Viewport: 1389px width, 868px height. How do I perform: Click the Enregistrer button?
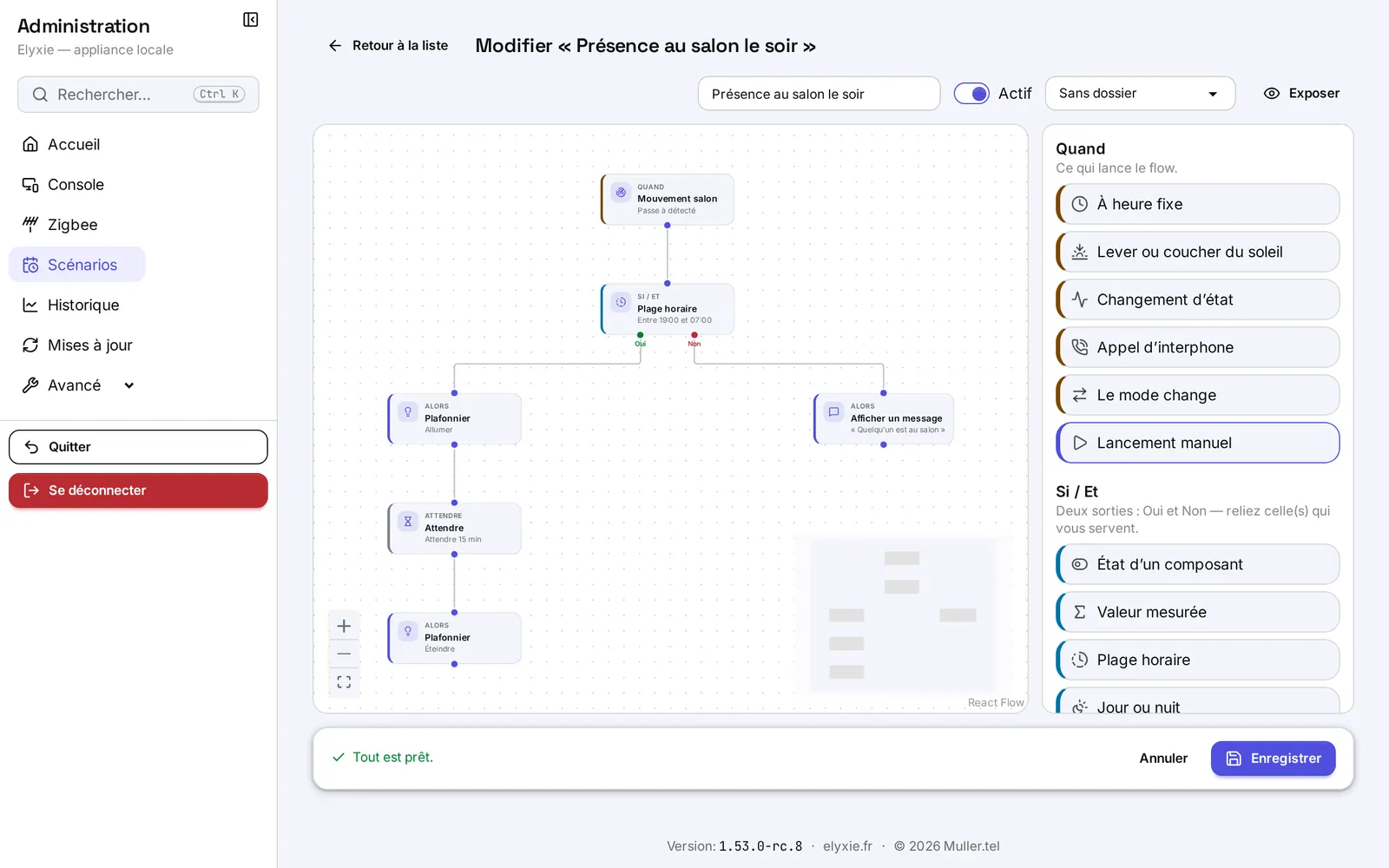1273,759
